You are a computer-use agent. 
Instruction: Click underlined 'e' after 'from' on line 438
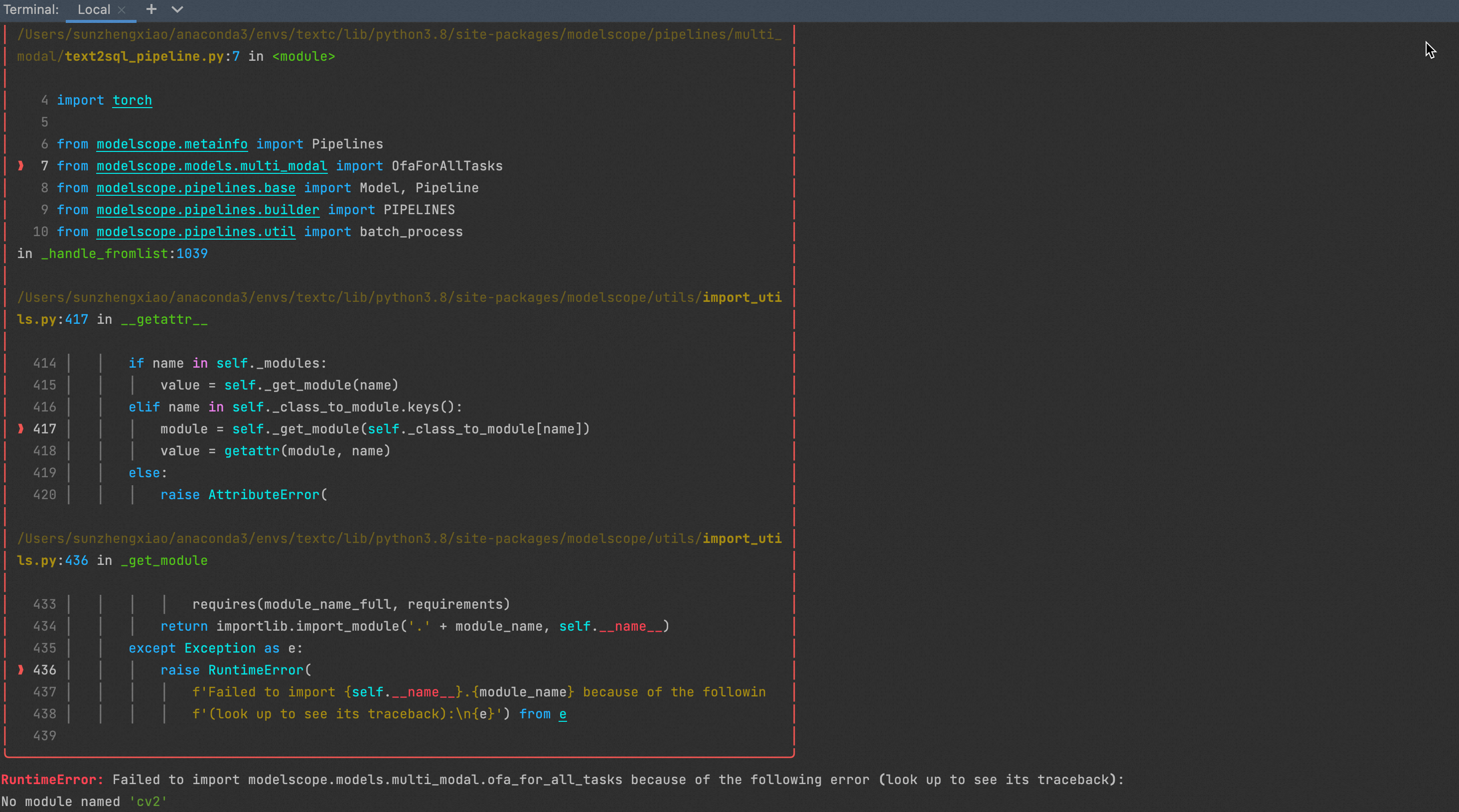(x=563, y=714)
